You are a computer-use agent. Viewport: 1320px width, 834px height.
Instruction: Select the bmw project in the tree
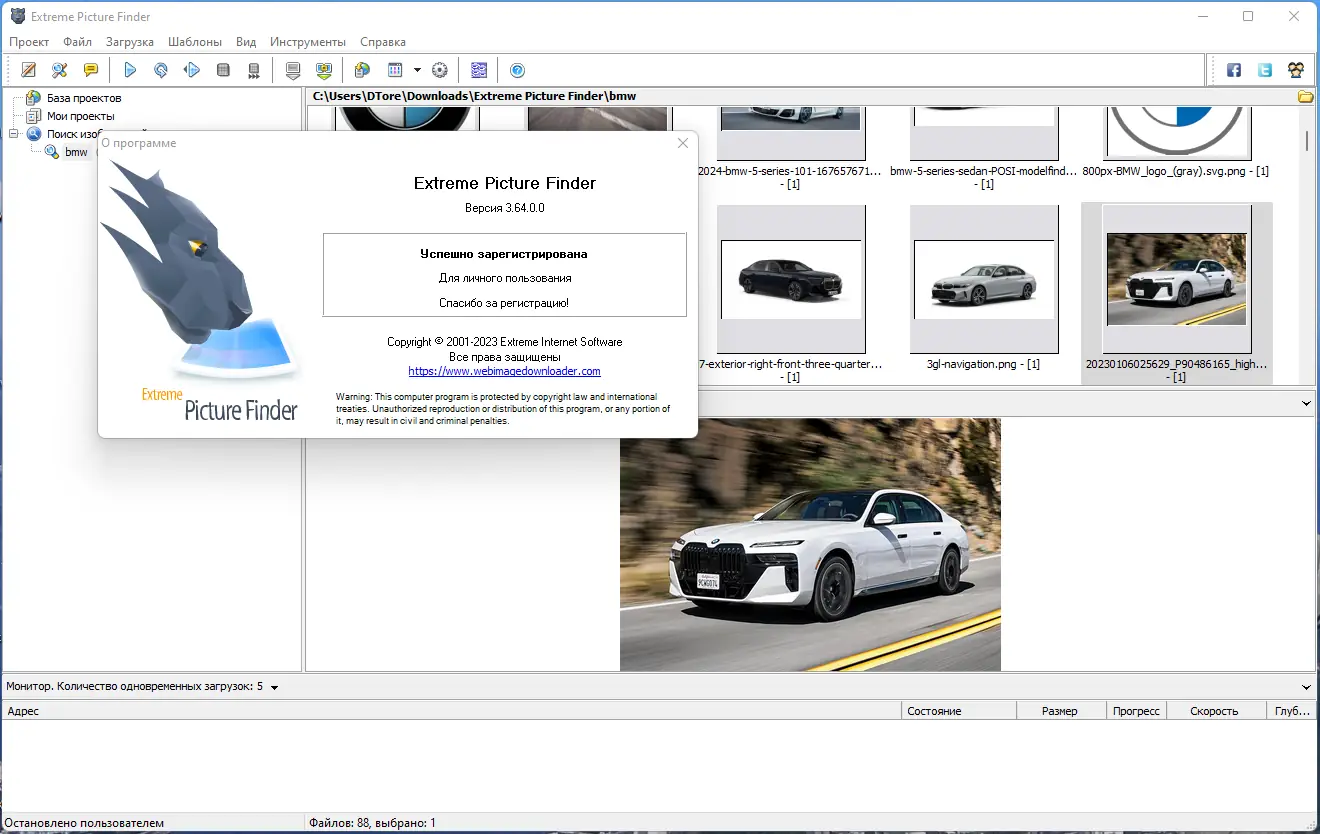[x=76, y=152]
